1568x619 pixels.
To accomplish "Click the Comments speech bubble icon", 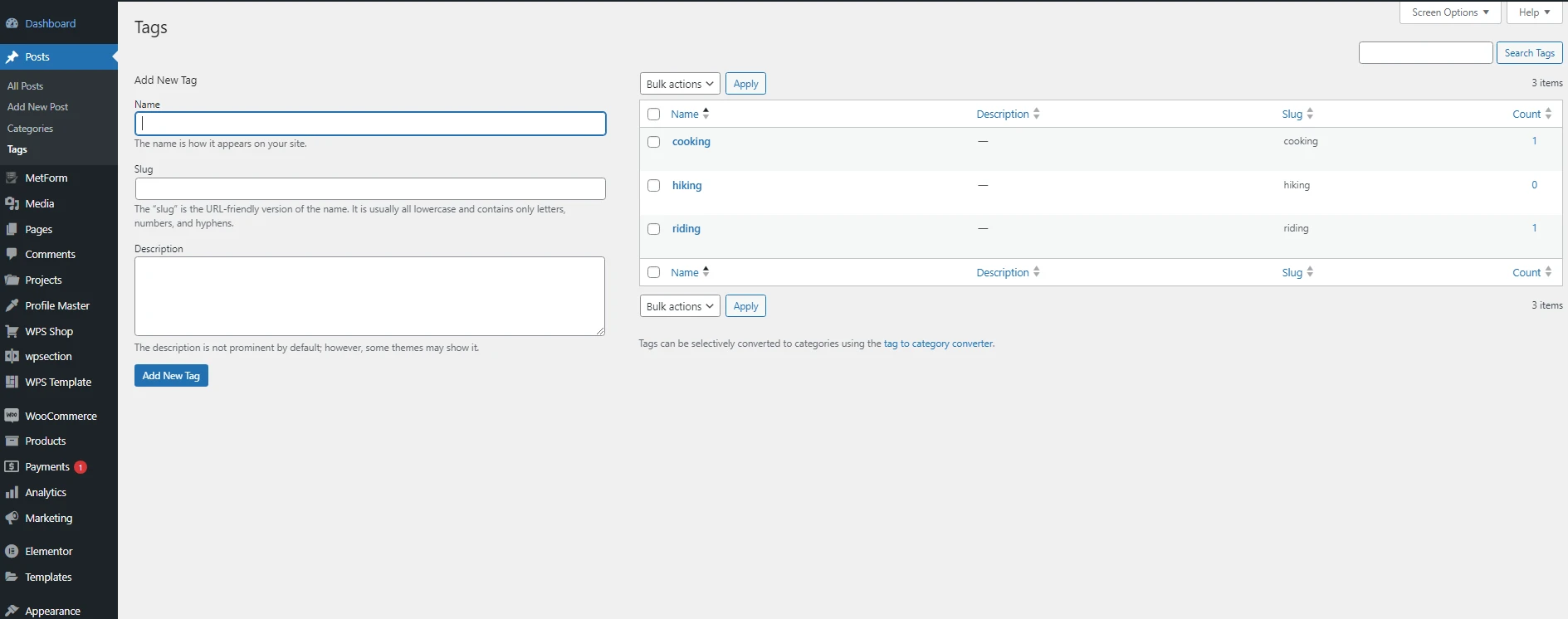I will click(x=12, y=254).
